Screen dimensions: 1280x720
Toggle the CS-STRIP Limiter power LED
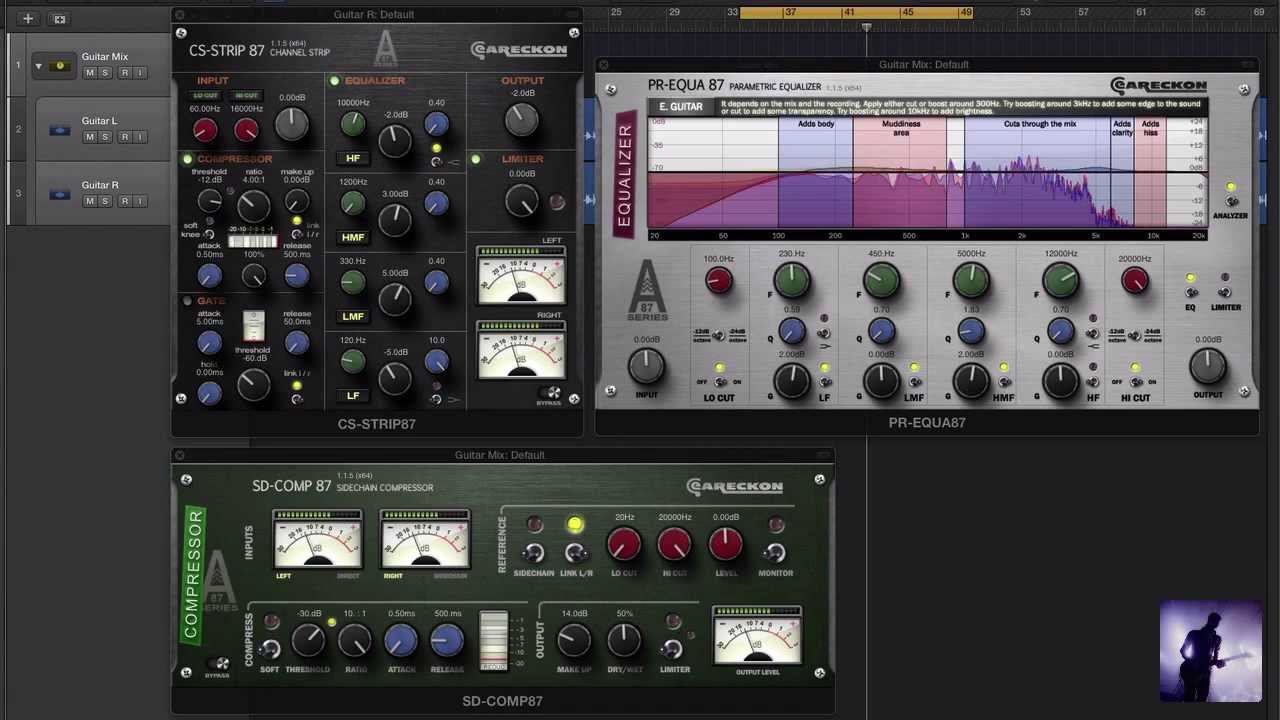476,159
